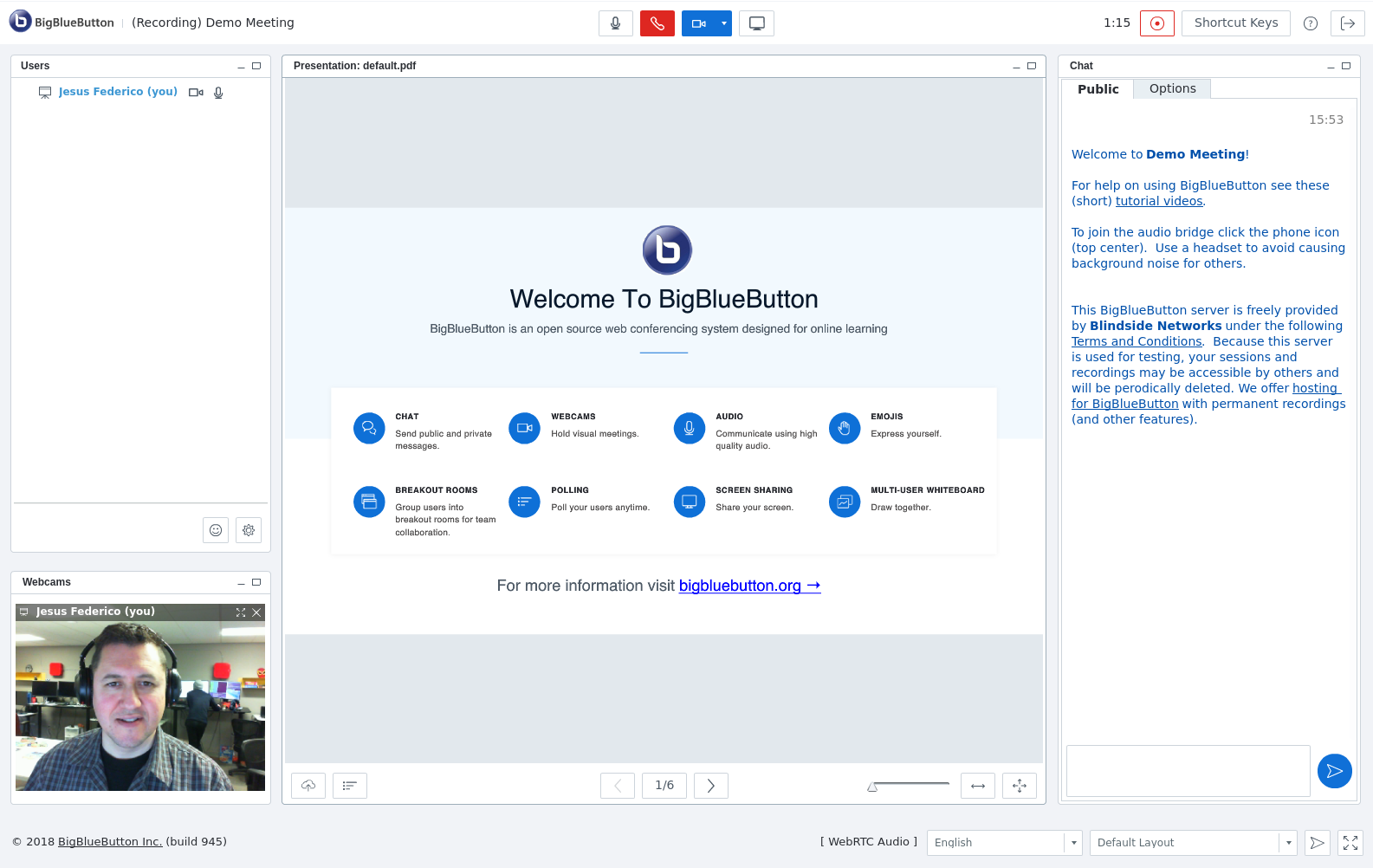This screenshot has height=868, width=1373.
Task: Open the English language dropdown
Action: click(1004, 843)
